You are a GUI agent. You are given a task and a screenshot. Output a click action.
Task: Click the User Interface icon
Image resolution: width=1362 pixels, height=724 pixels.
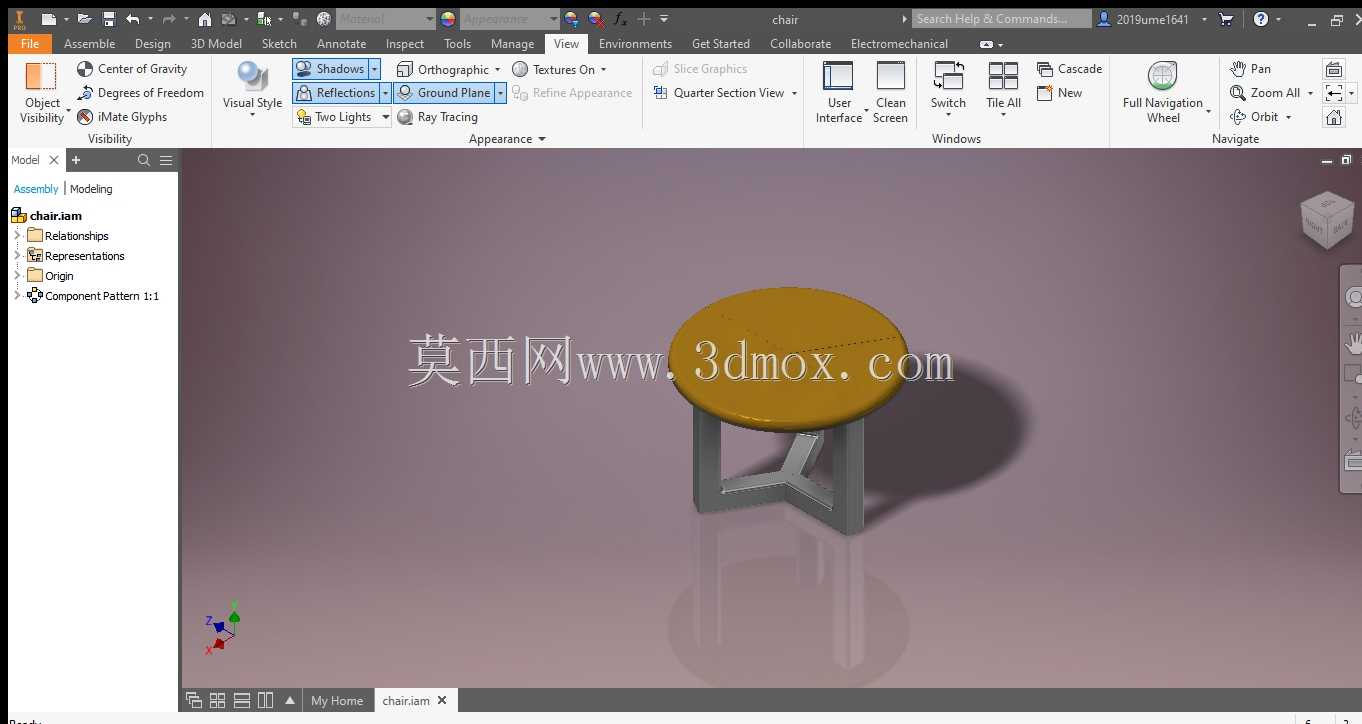838,76
